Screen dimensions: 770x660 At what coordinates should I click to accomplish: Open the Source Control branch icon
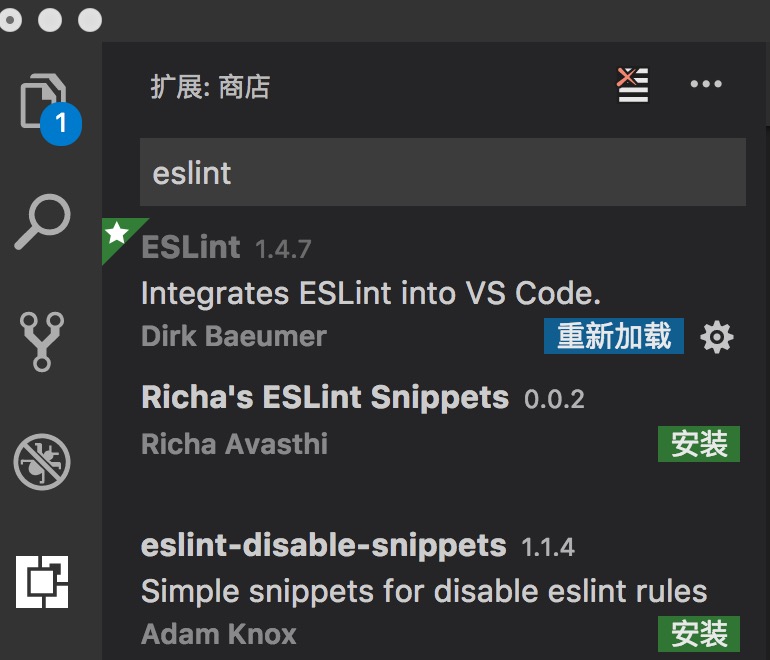42,341
